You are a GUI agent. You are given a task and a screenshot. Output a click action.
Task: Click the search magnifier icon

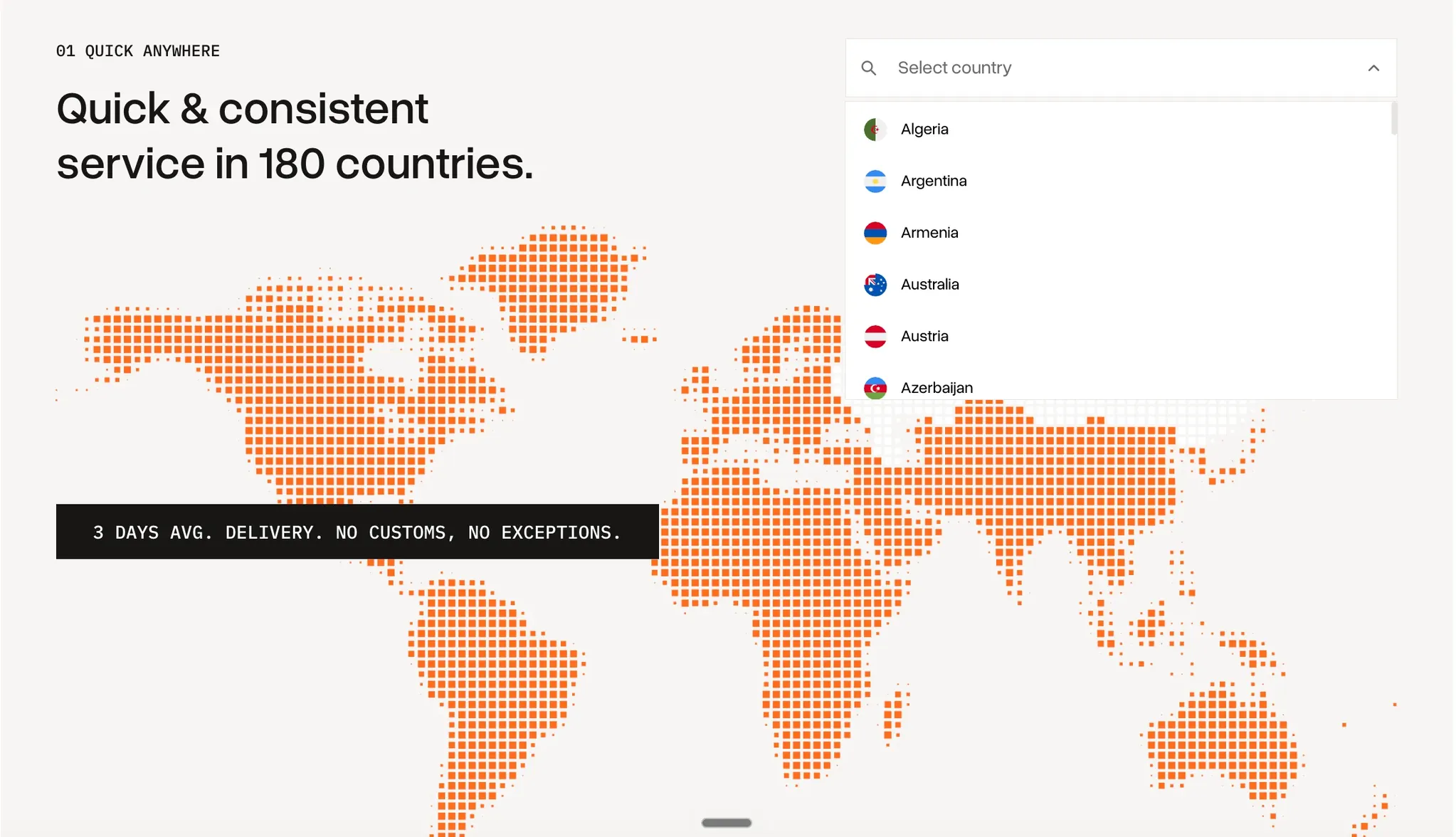pyautogui.click(x=868, y=68)
